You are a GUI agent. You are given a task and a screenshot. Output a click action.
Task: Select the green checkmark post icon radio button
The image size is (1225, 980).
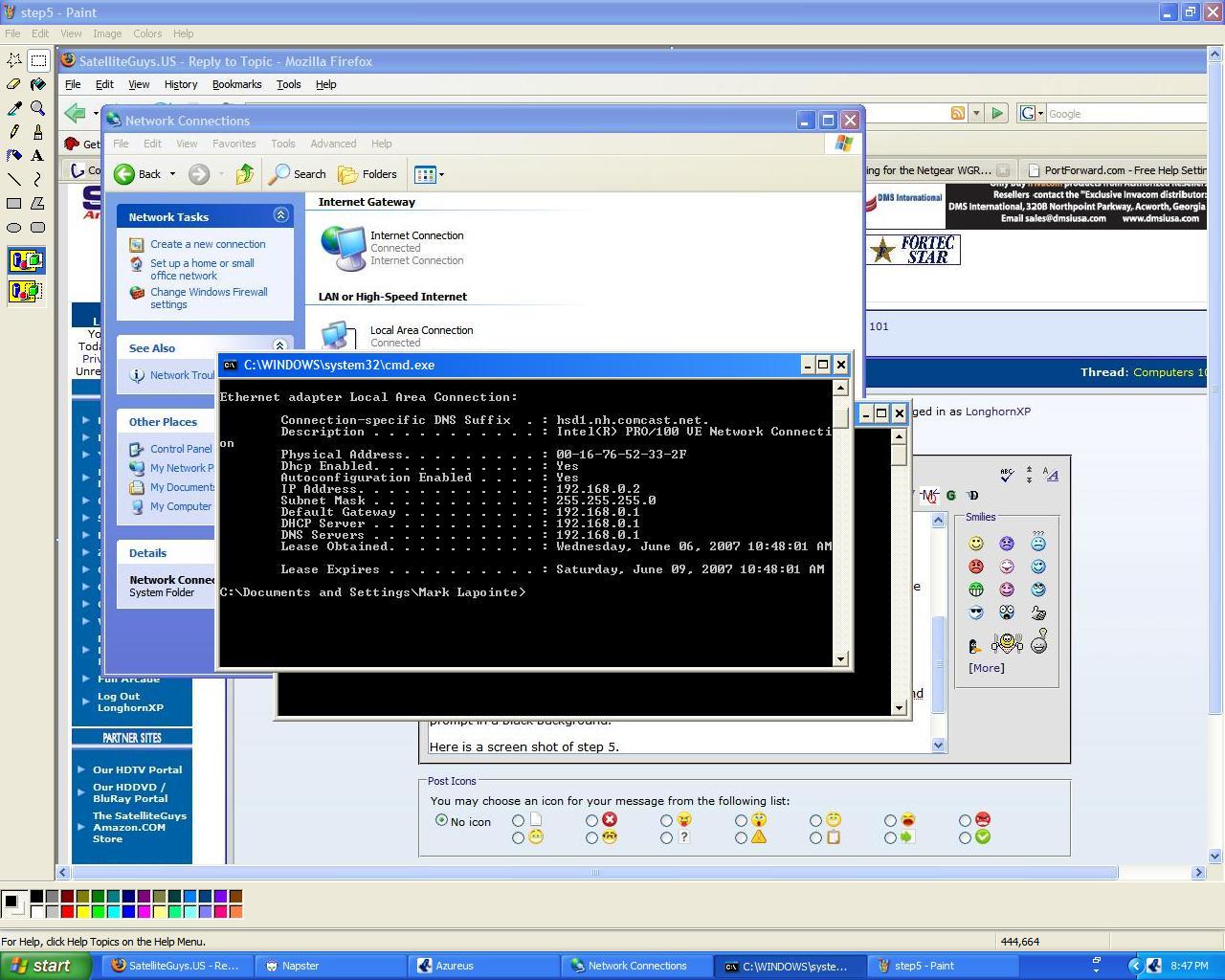(x=965, y=837)
